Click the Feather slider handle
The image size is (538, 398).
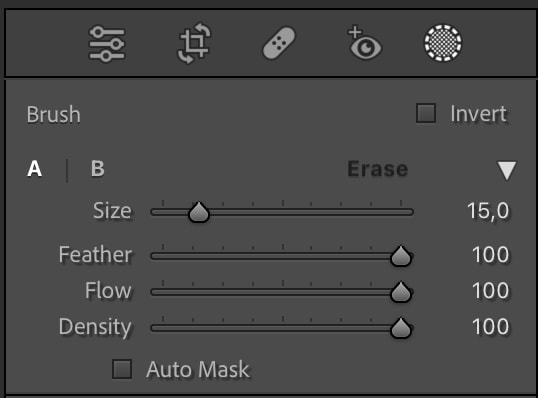coord(401,256)
